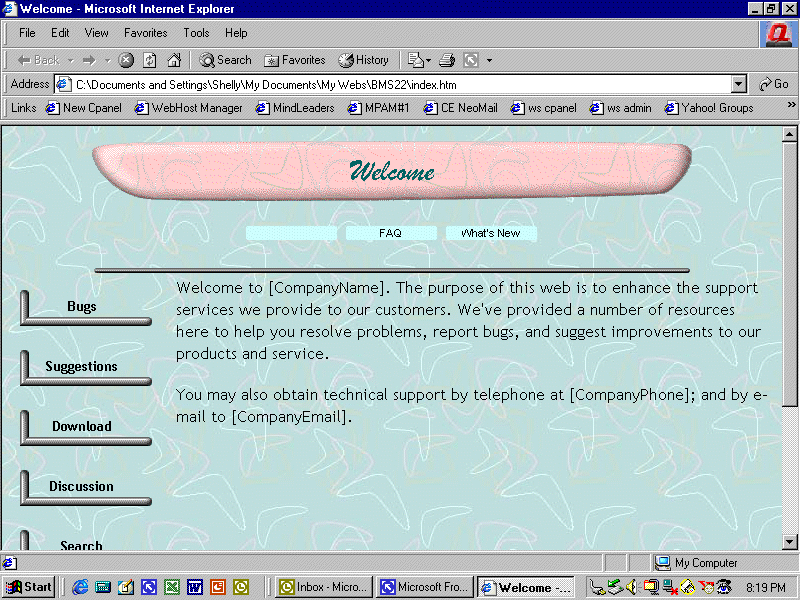Switch to Inbox - Microsoft taskbar window
Screen dimensions: 800x600
[x=323, y=587]
